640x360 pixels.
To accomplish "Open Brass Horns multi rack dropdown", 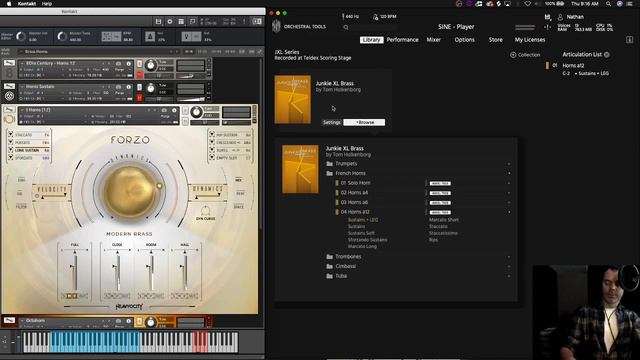I will click(x=21, y=51).
